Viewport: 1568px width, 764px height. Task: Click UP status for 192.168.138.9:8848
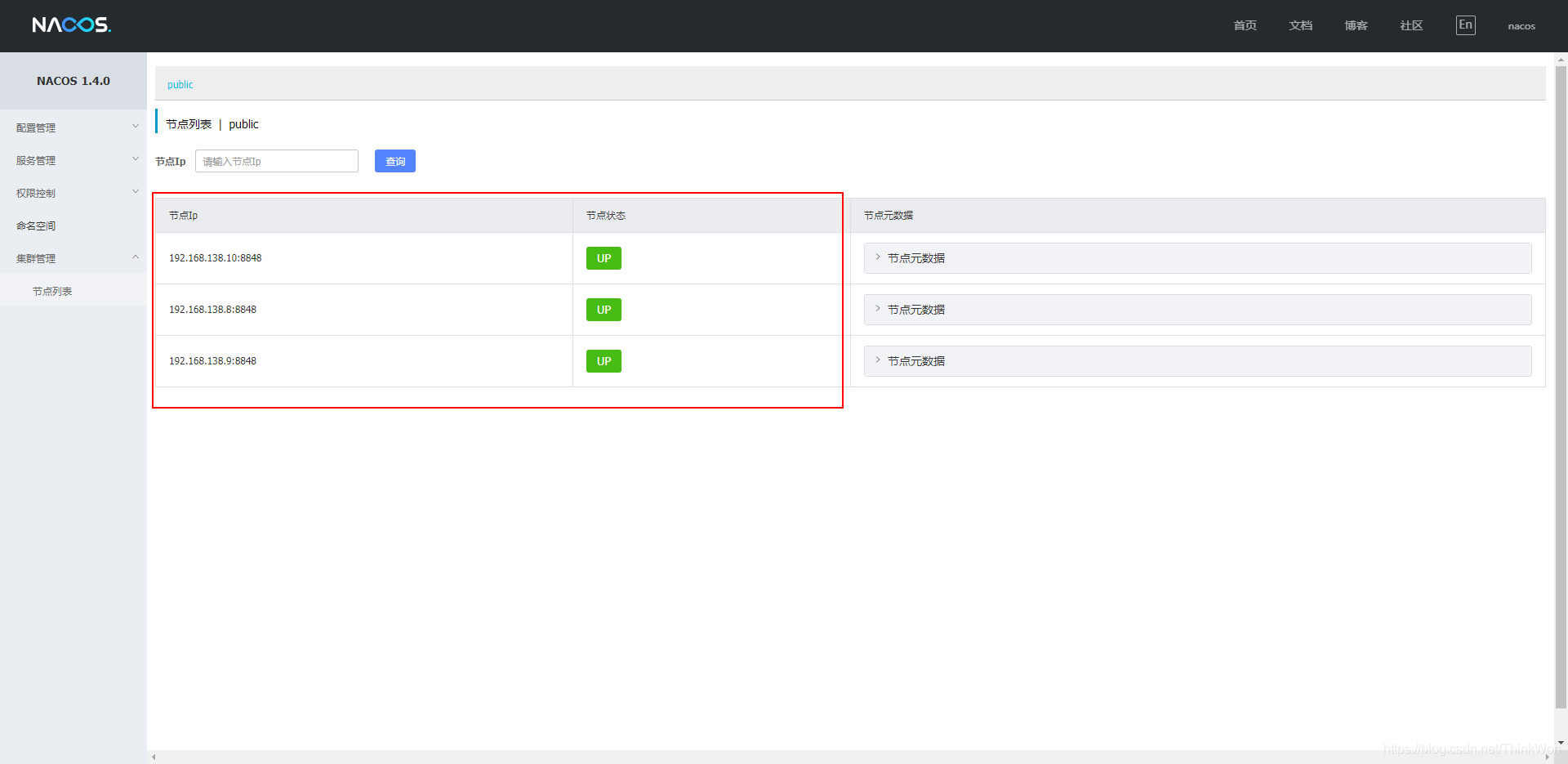pos(604,361)
